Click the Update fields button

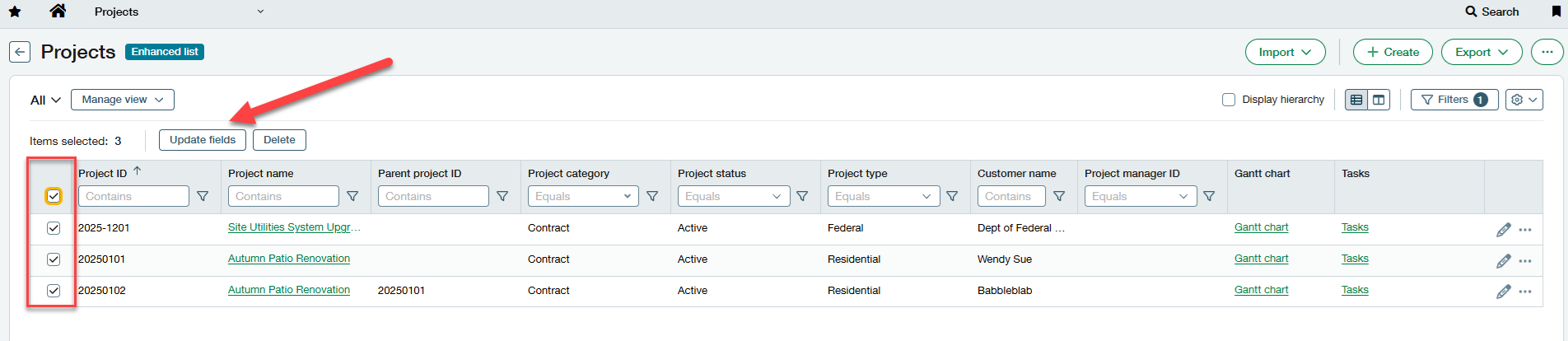203,140
